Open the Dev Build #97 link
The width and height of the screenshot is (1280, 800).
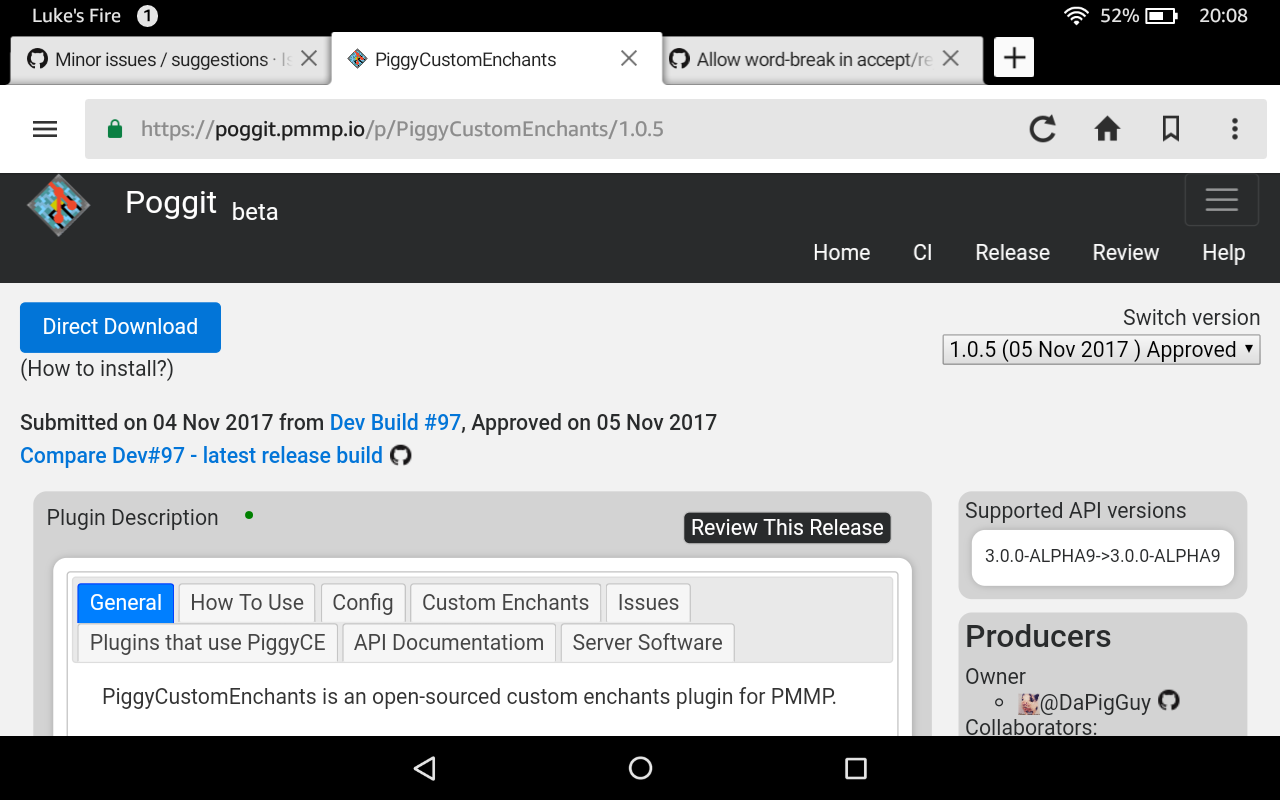[395, 422]
